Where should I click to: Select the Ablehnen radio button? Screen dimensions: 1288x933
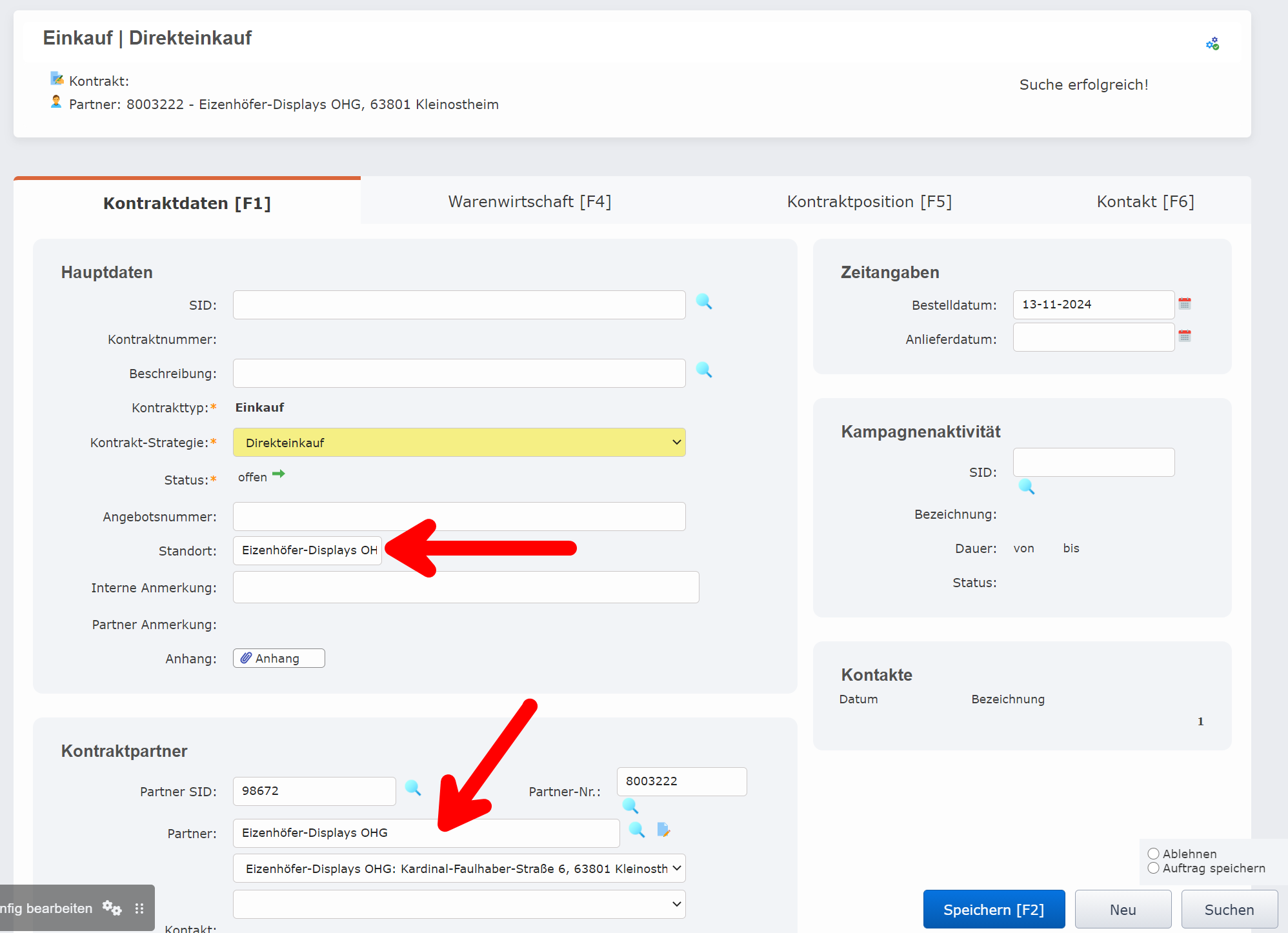pyautogui.click(x=1154, y=853)
